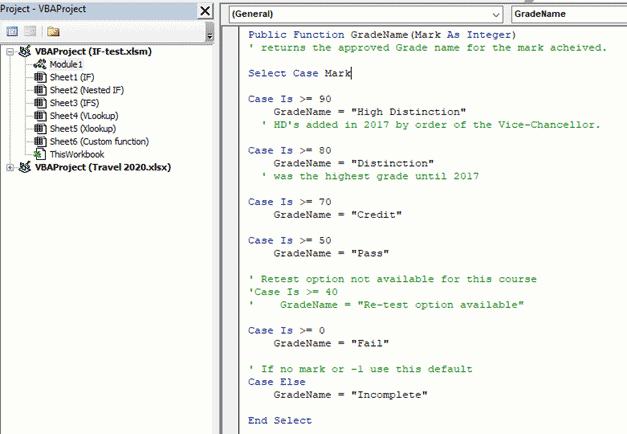This screenshot has height=434, width=627.
Task: Open the toolbar options overflow arrow
Action: tap(209, 35)
